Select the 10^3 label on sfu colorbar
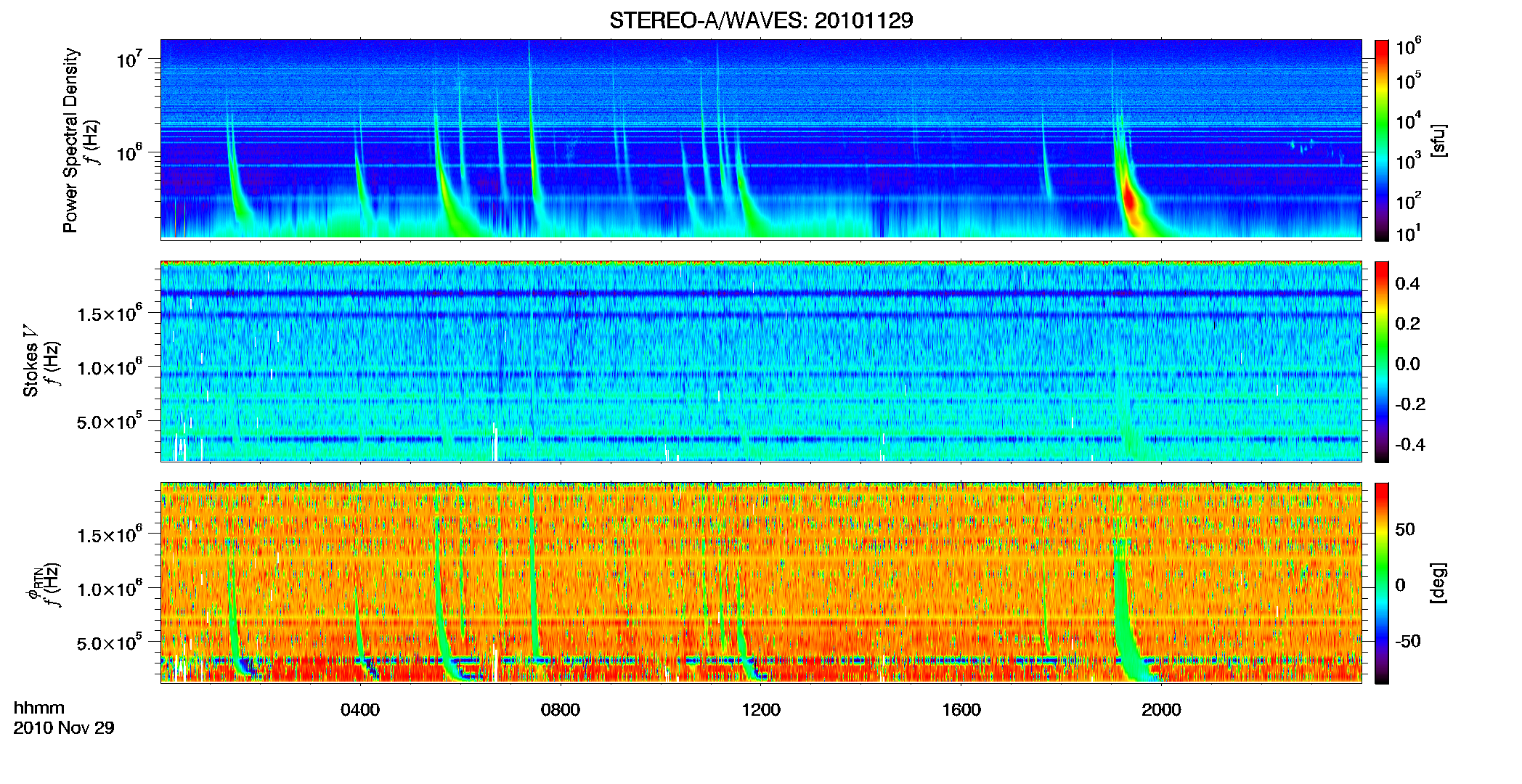Screen dimensions: 1522x784 click(1409, 160)
